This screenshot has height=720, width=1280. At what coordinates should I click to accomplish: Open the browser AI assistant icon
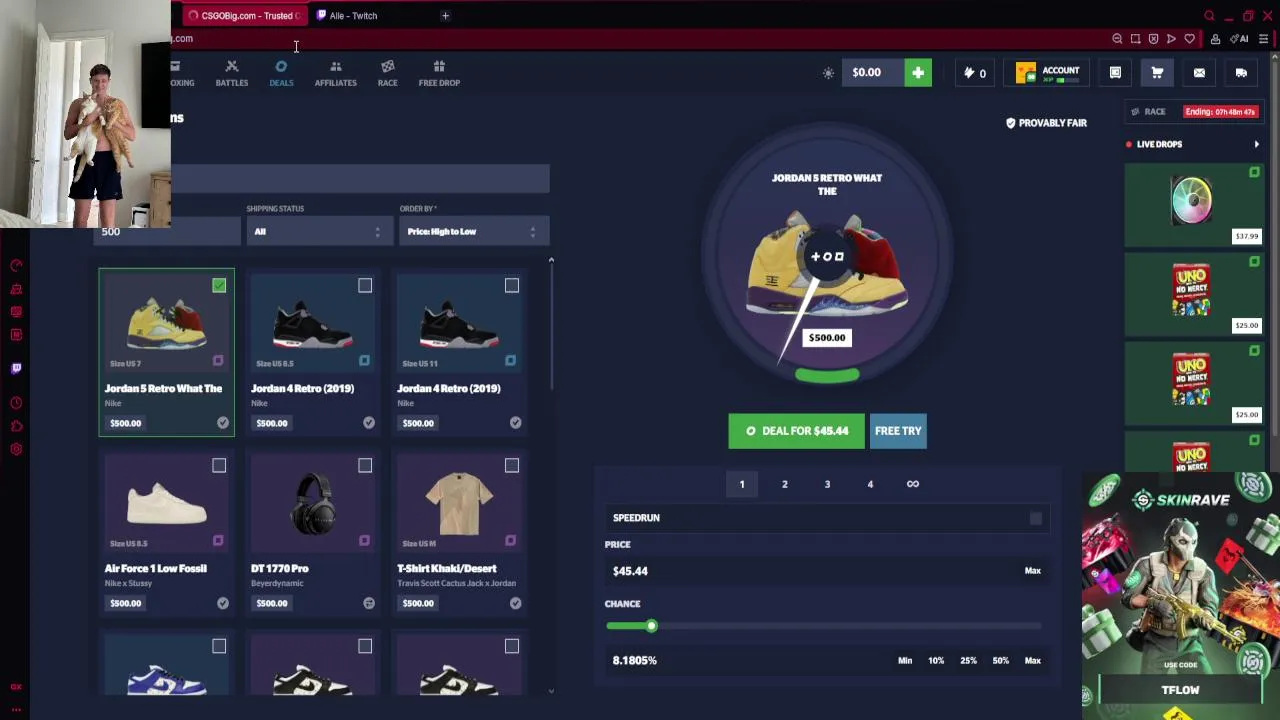(1240, 39)
